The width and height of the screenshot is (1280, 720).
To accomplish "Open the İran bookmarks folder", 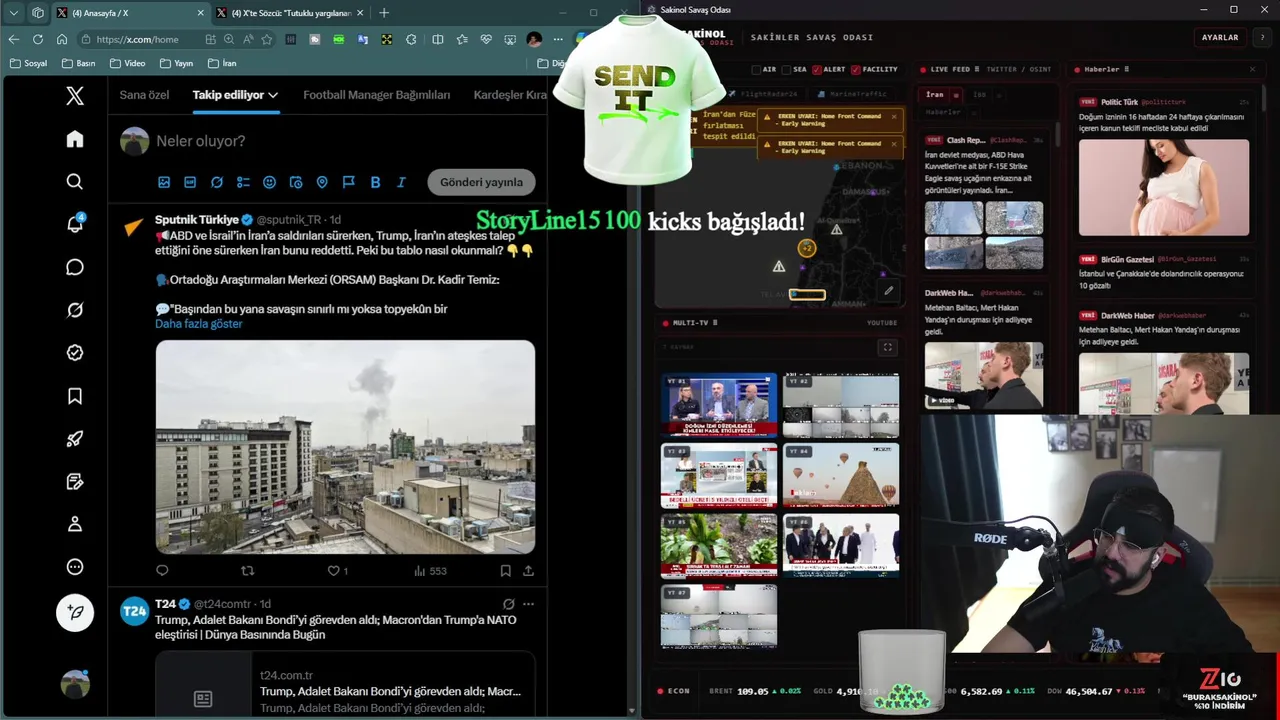I will (222, 63).
